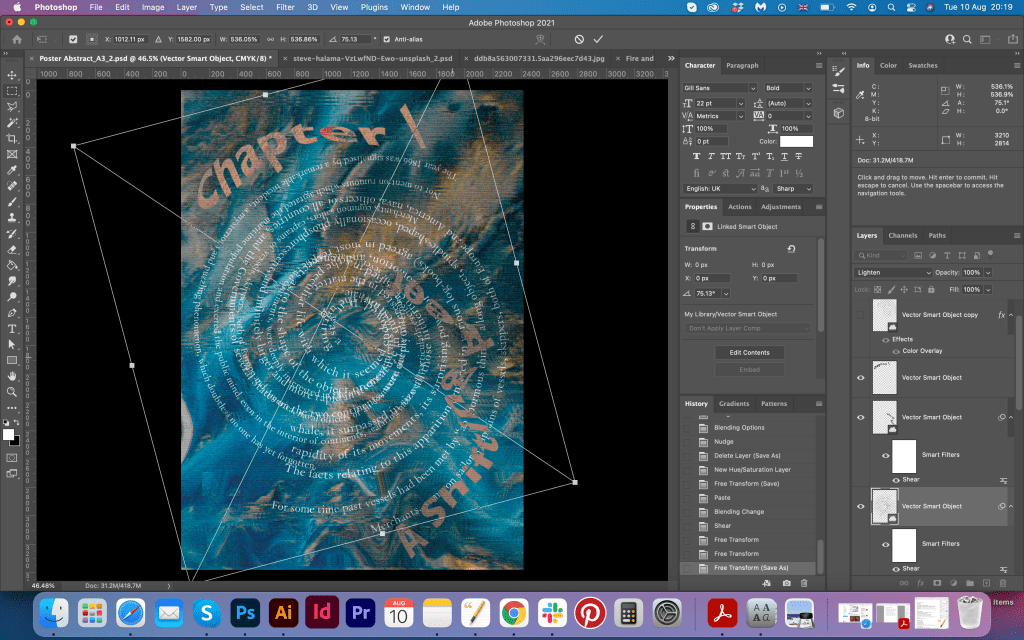Open the Gill Sans font family dropdown
The image size is (1024, 640).
pyautogui.click(x=720, y=88)
